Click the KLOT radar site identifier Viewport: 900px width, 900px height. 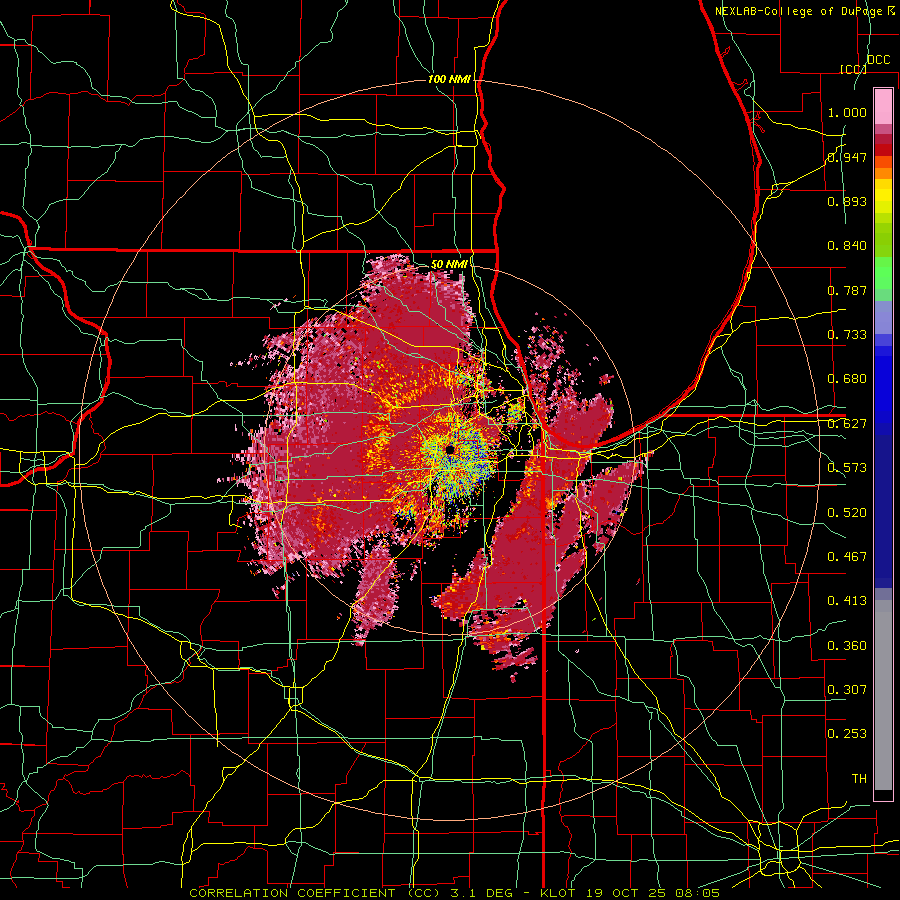tap(558, 893)
